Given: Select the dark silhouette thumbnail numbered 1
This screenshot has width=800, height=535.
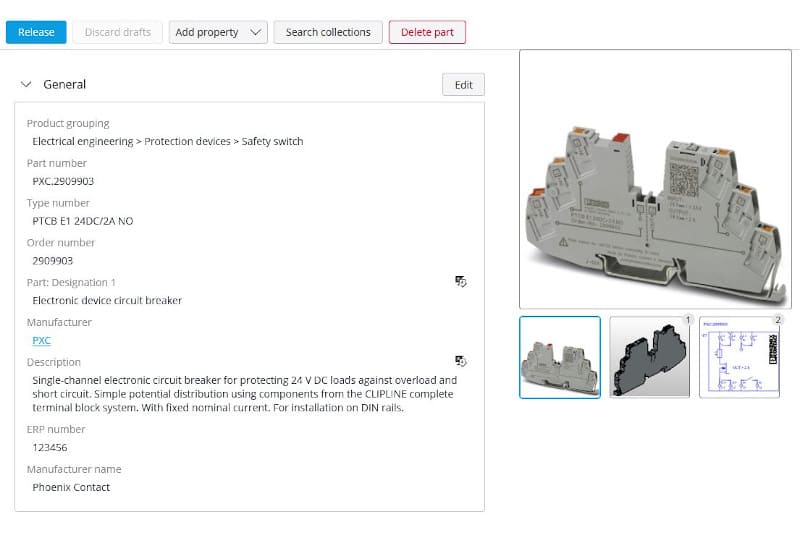Looking at the screenshot, I should point(650,357).
